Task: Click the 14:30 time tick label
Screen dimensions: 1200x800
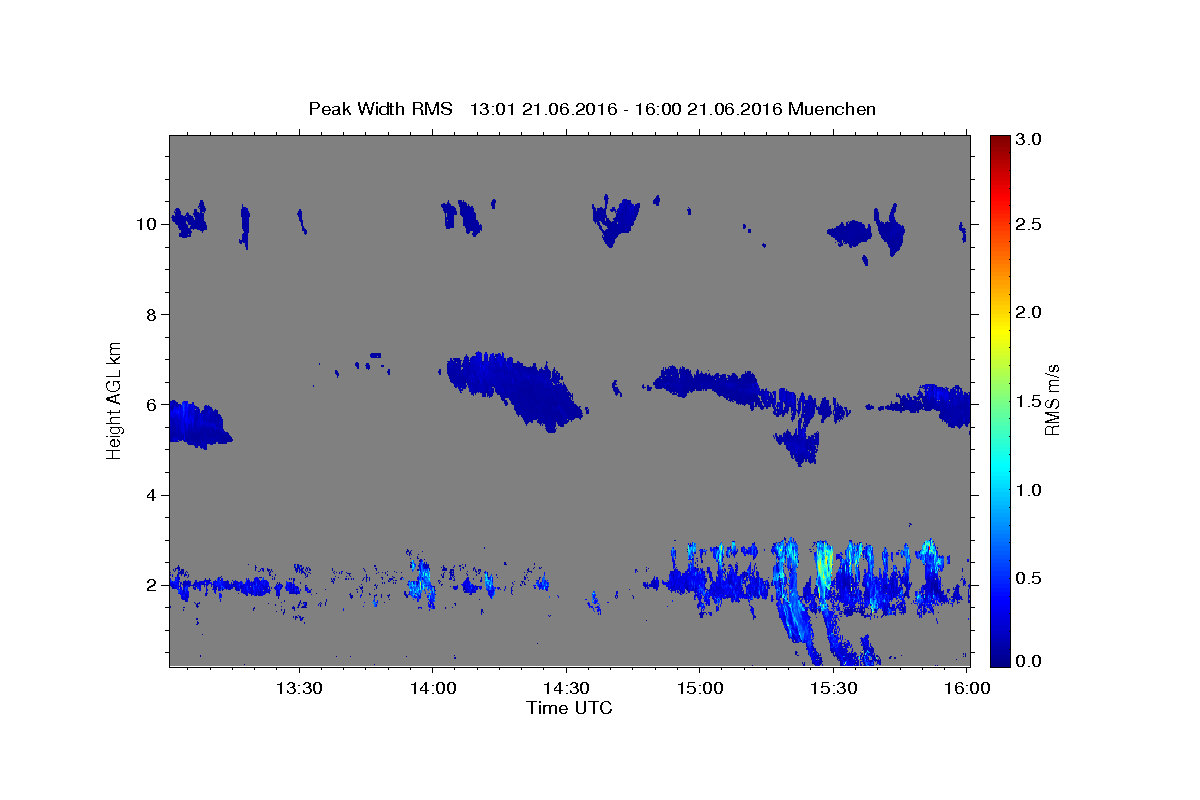Action: 566,689
